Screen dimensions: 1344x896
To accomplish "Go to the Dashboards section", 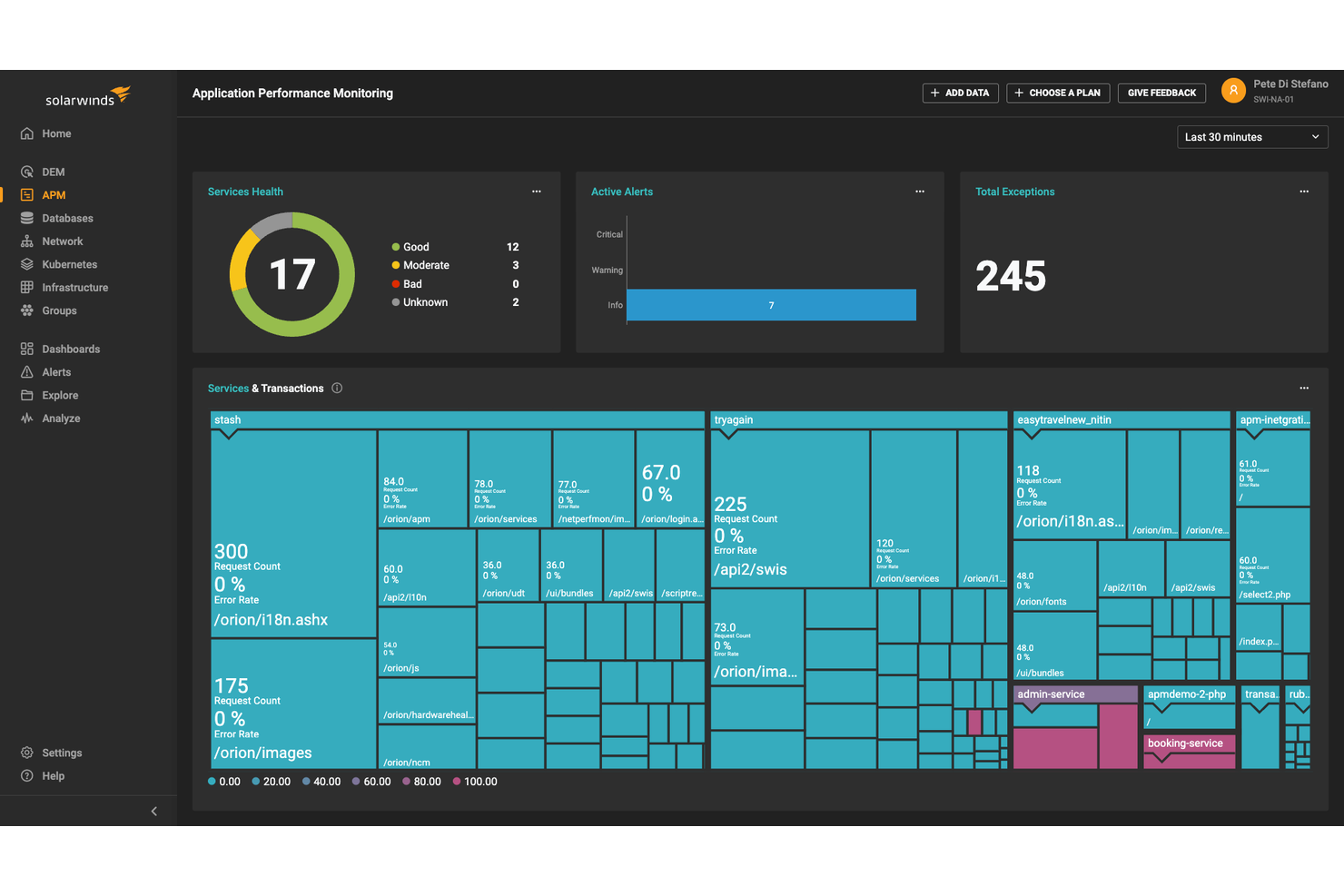I will (27, 349).
